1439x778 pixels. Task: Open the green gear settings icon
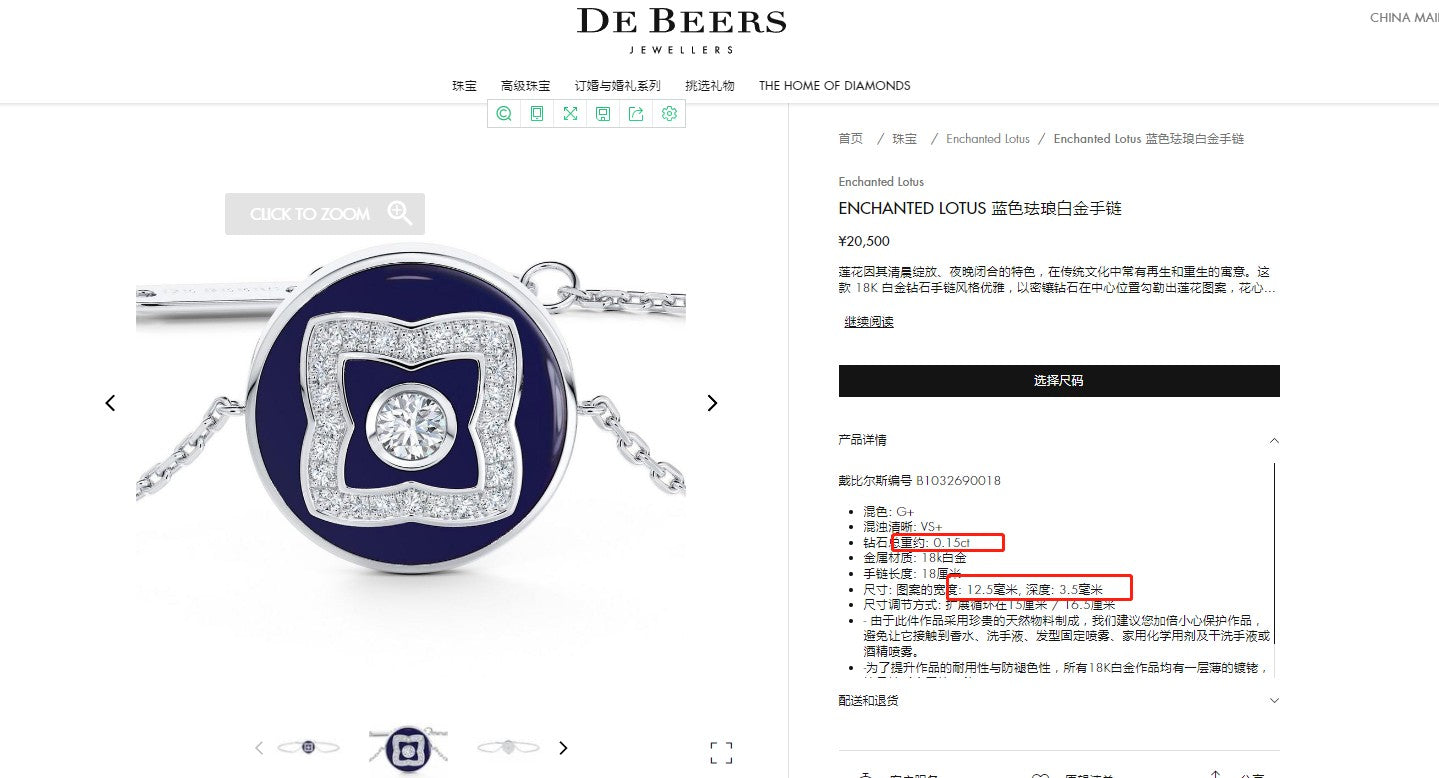669,114
